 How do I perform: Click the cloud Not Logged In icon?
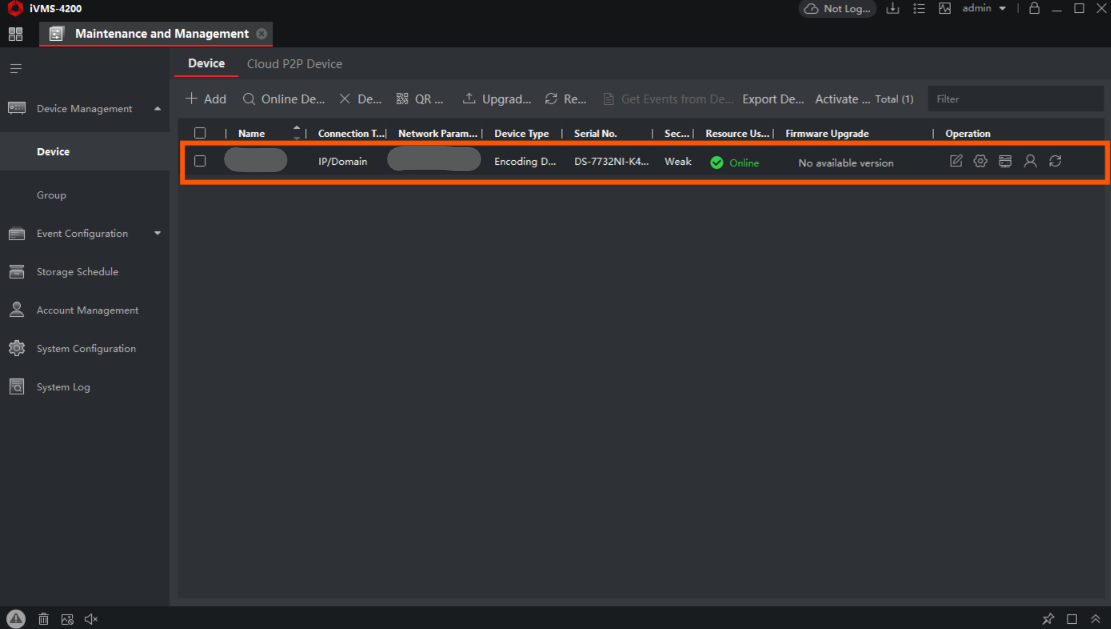(811, 8)
